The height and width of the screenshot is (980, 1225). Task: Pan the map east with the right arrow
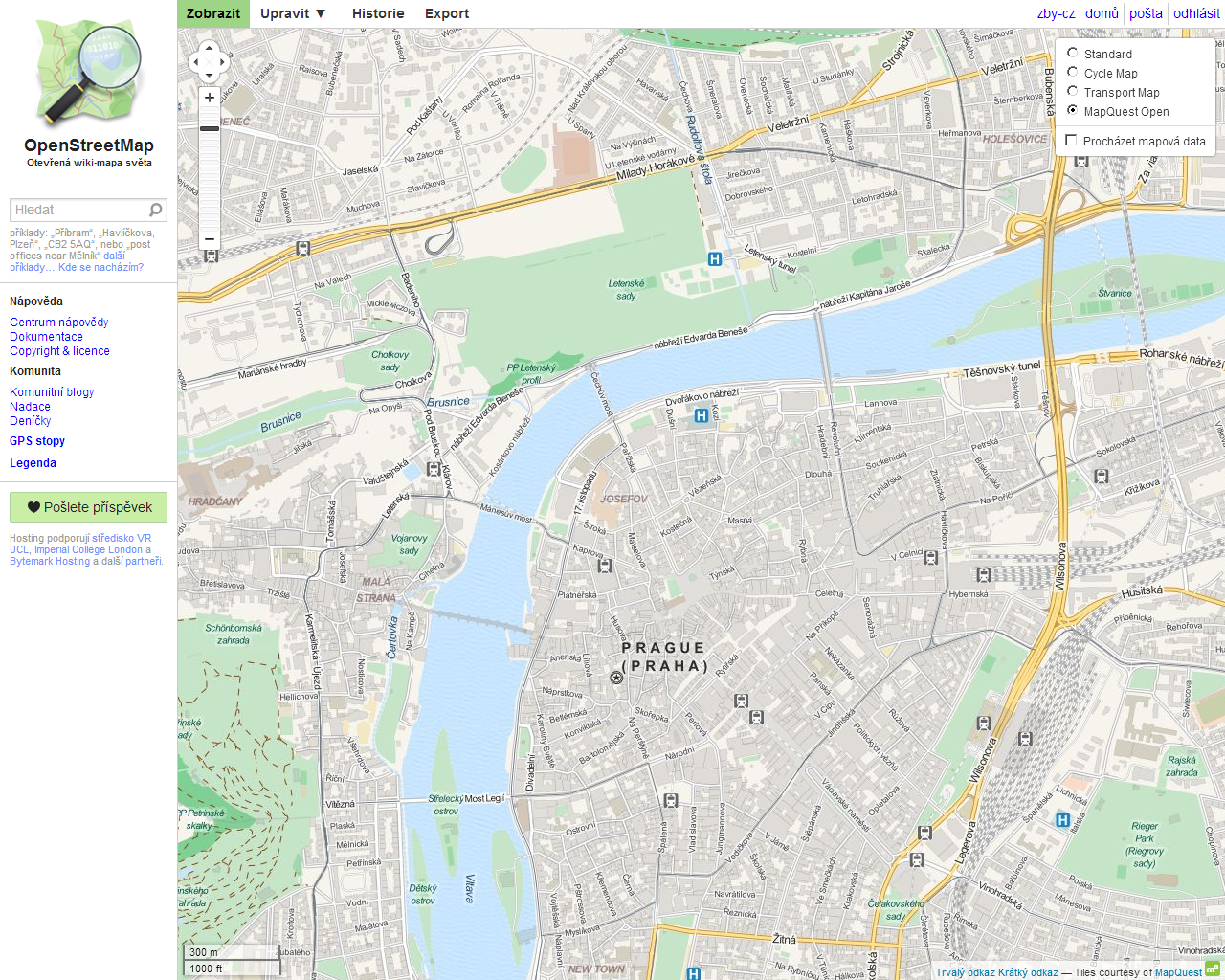[222, 61]
